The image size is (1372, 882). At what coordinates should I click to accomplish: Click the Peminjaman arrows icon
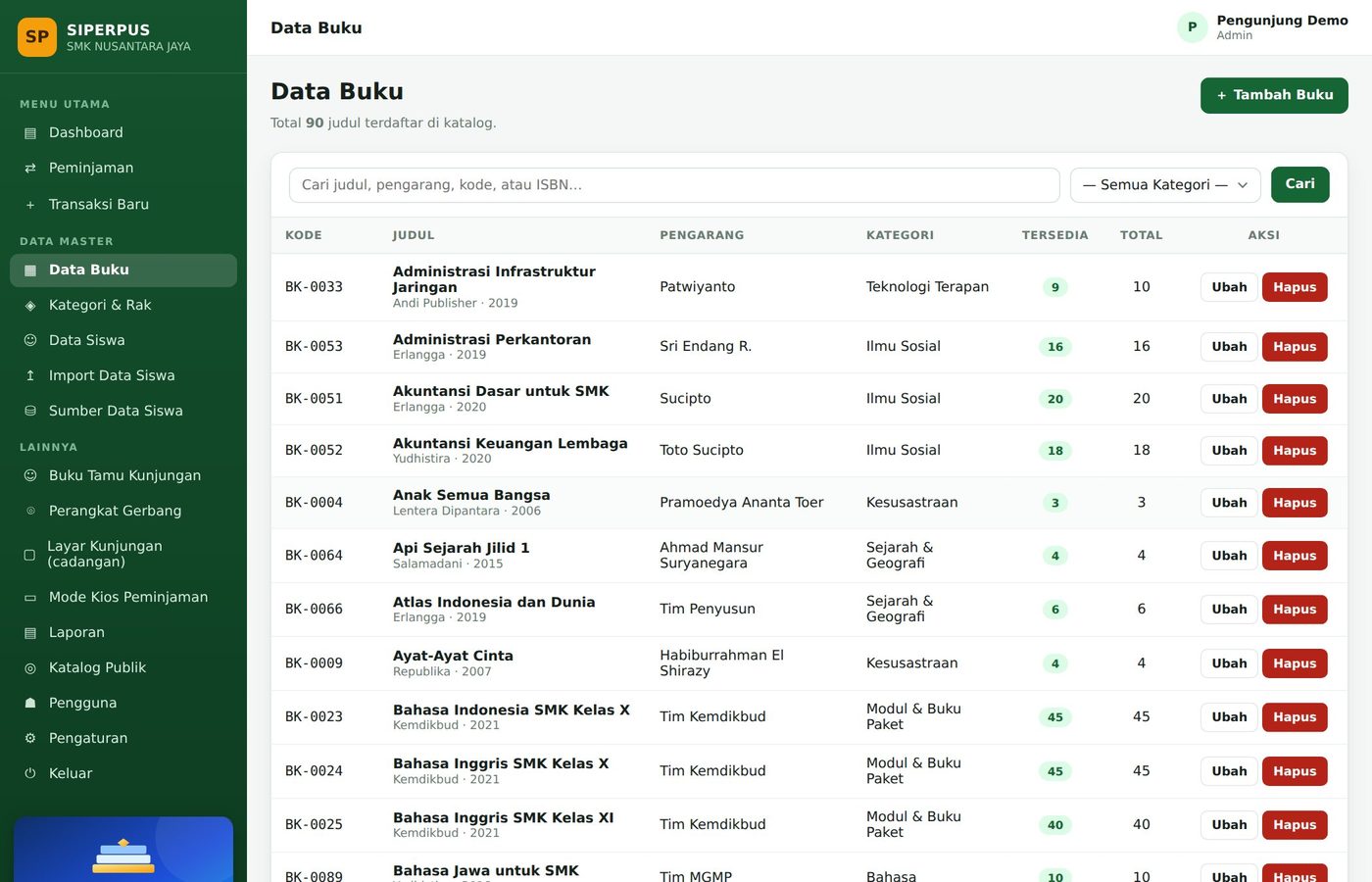30,169
